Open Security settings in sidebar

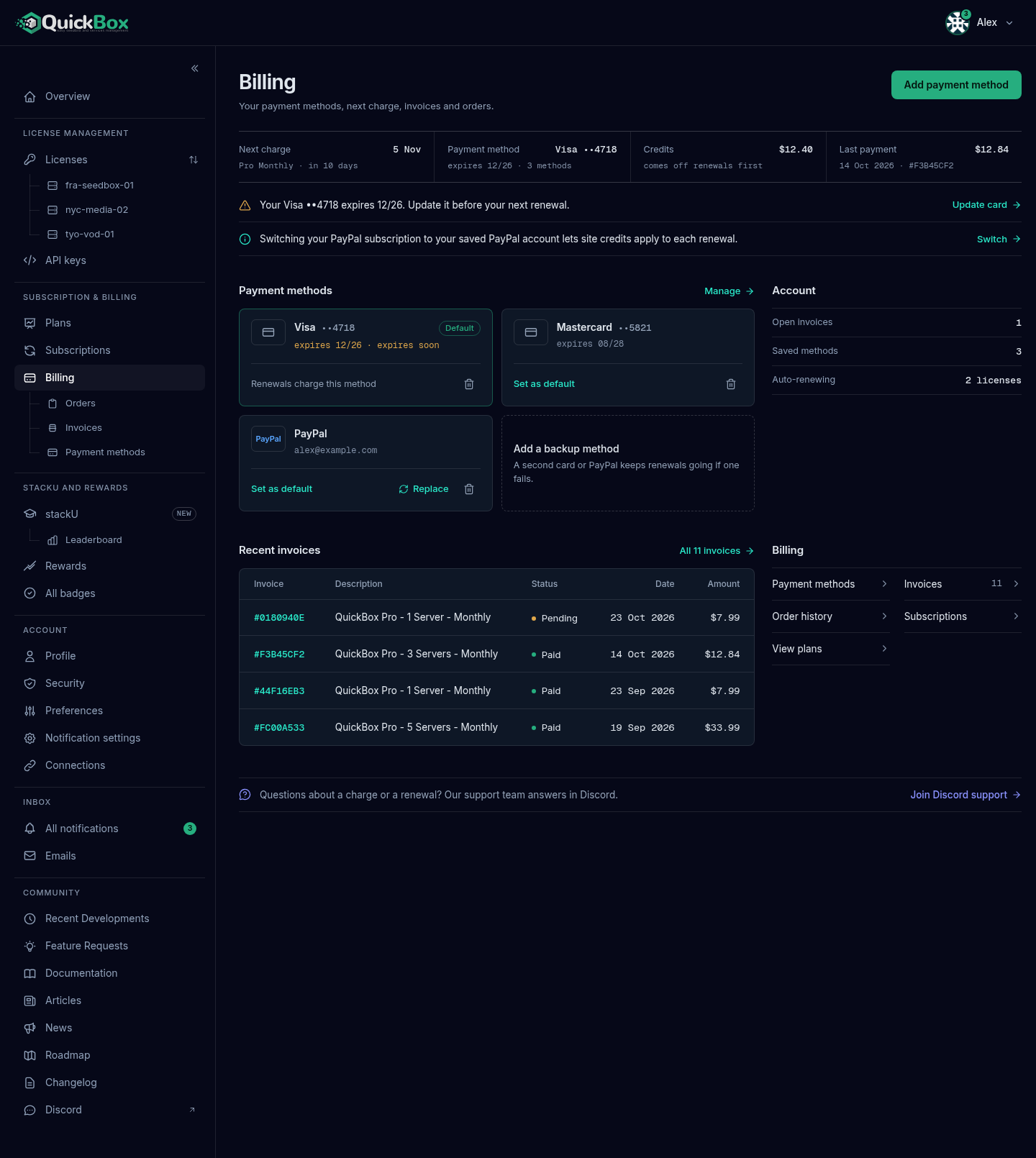click(x=109, y=683)
